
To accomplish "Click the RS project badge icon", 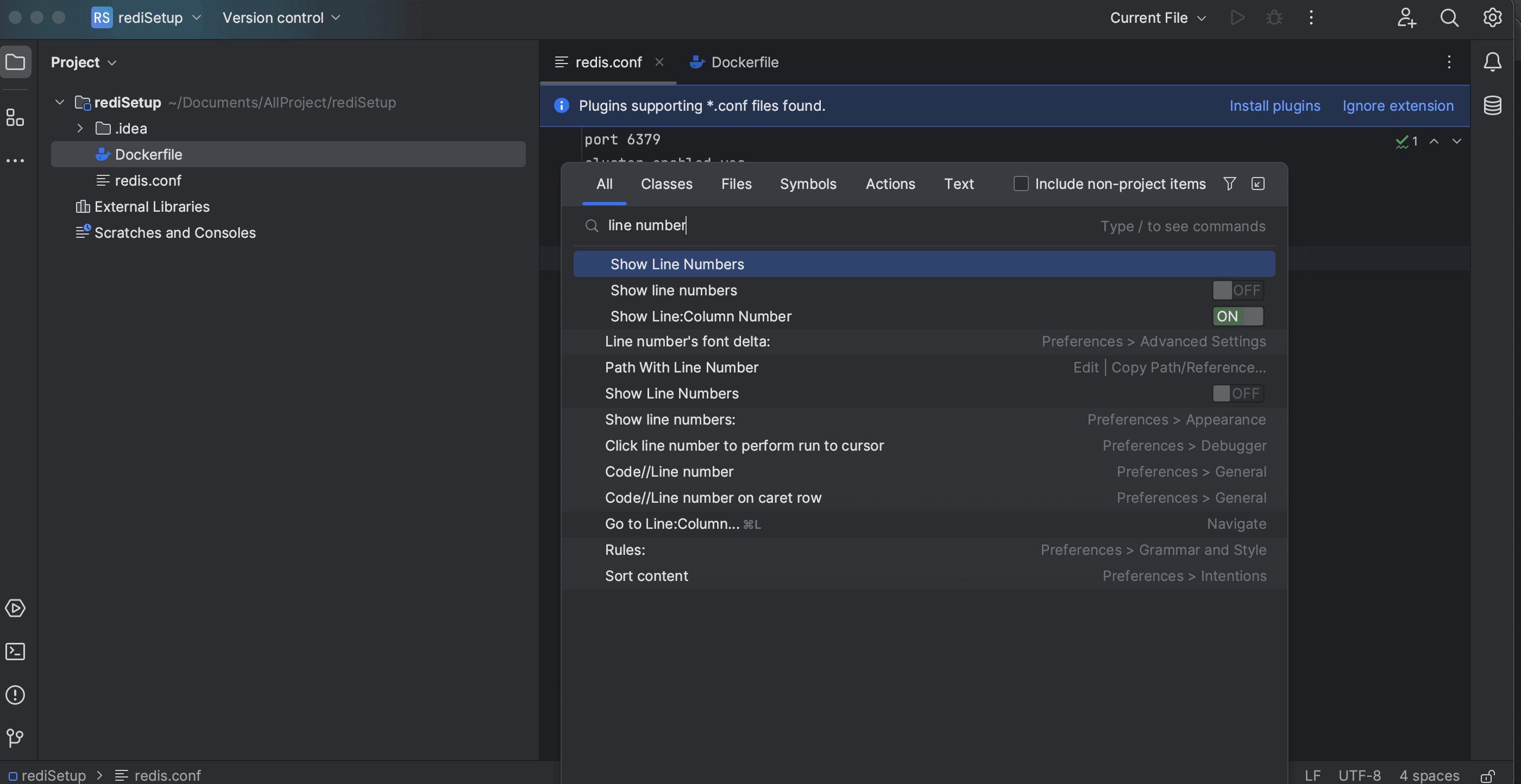I will [x=102, y=18].
